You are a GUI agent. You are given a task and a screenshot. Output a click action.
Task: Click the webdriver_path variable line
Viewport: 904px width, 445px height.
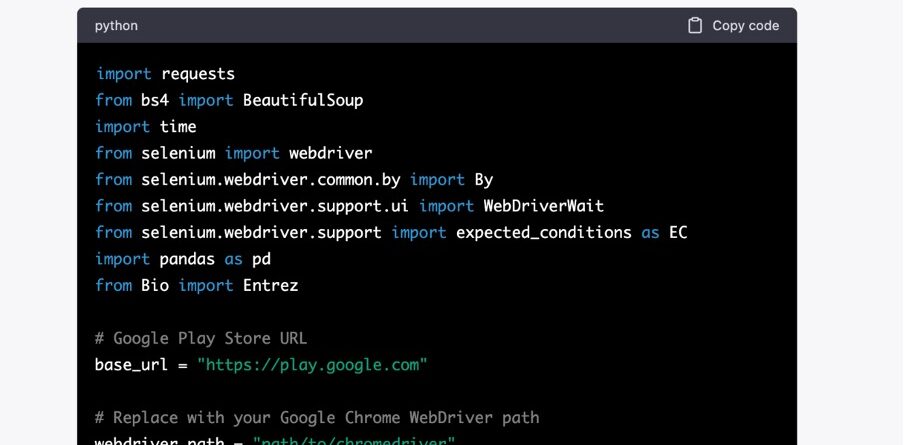pos(275,442)
